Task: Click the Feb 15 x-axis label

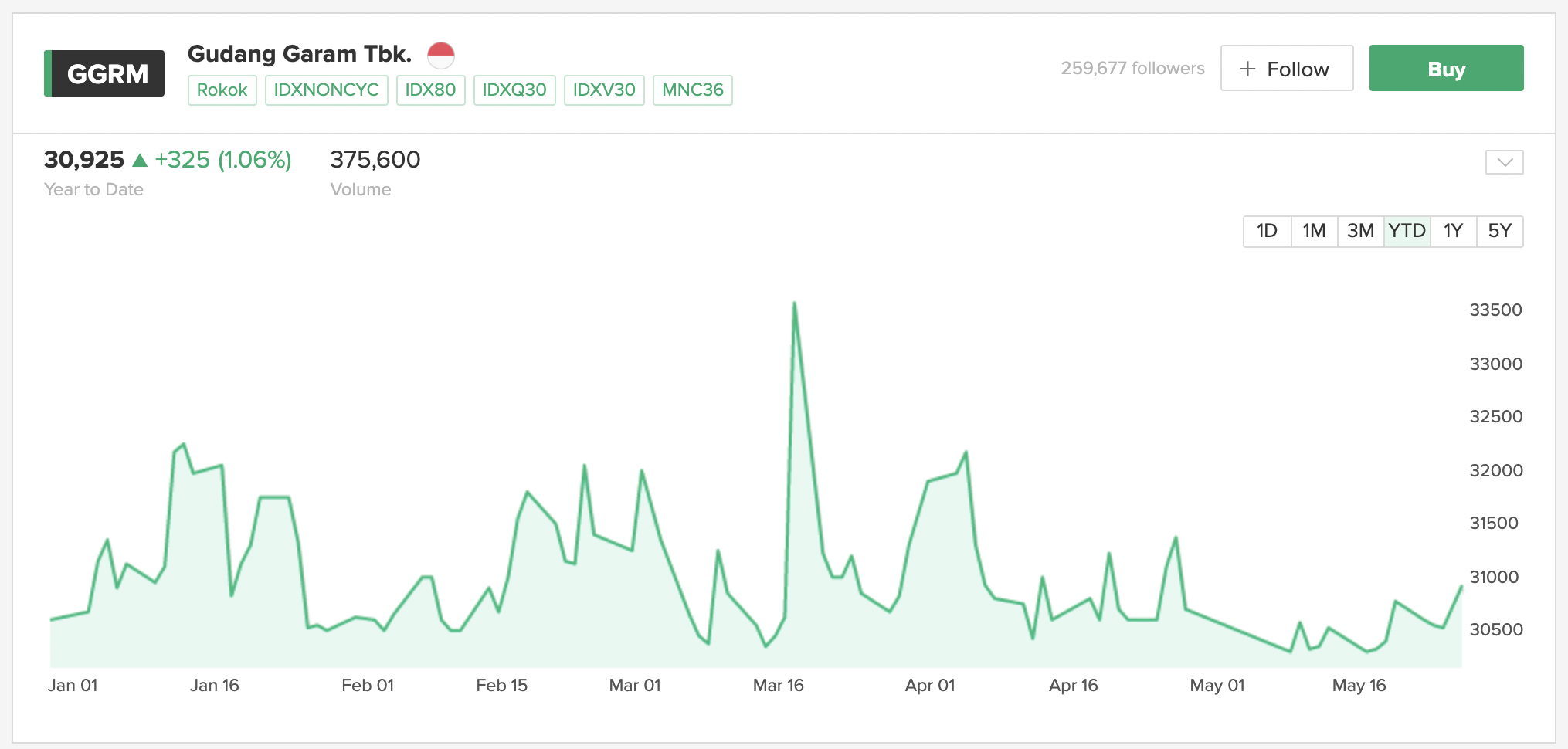Action: click(502, 686)
